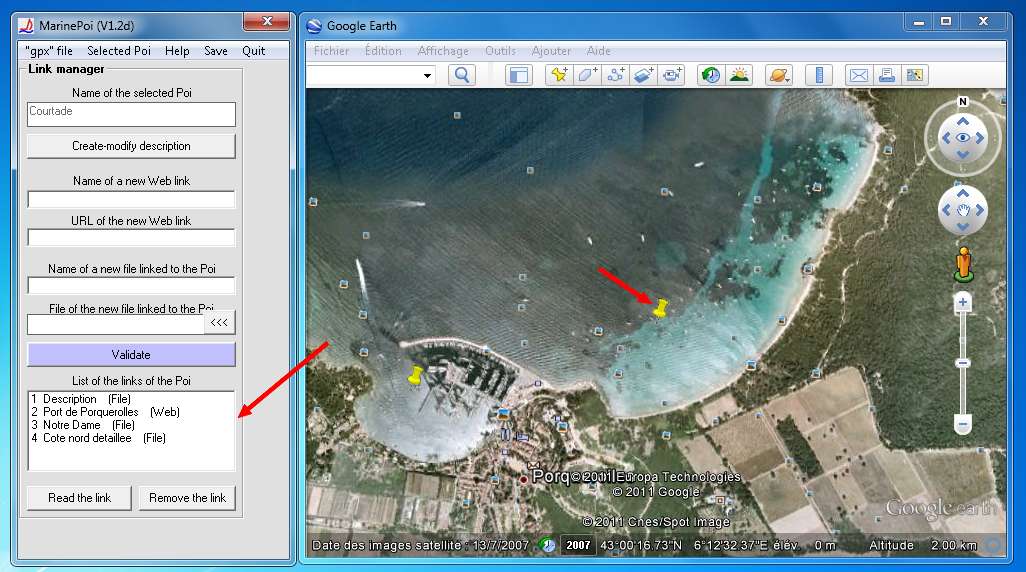1026x572 pixels.
Task: Open the Ajouter menu
Action: tap(551, 51)
